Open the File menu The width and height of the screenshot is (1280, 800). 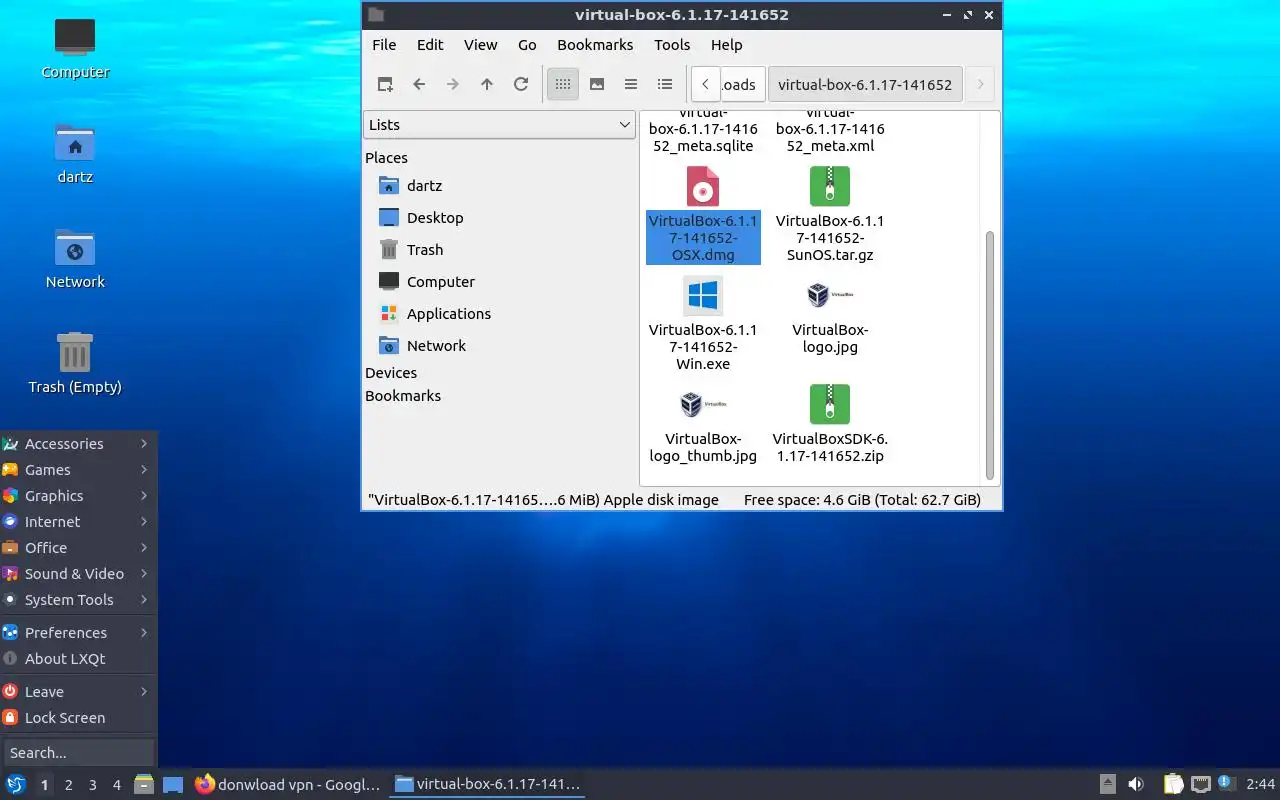pos(384,45)
